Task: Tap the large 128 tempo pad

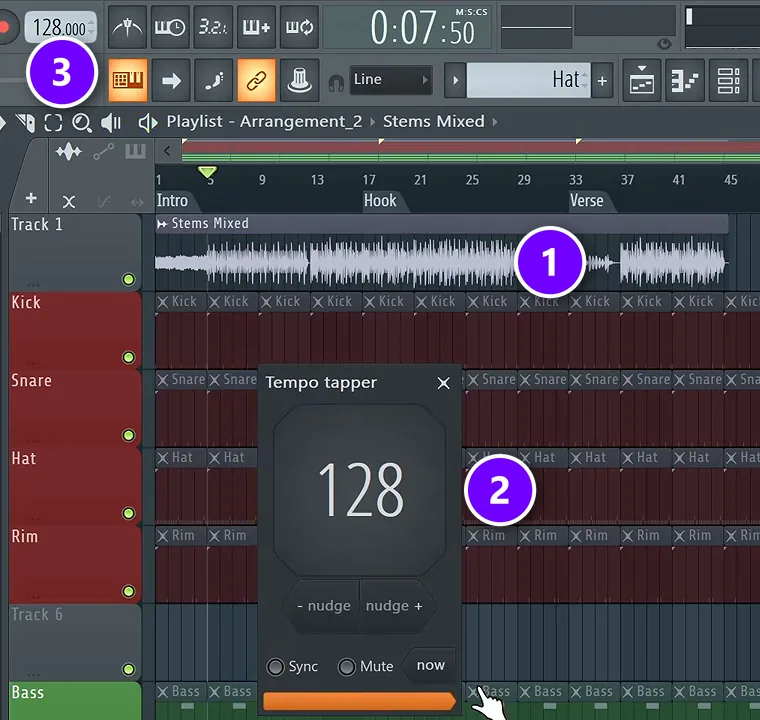Action: [360, 490]
